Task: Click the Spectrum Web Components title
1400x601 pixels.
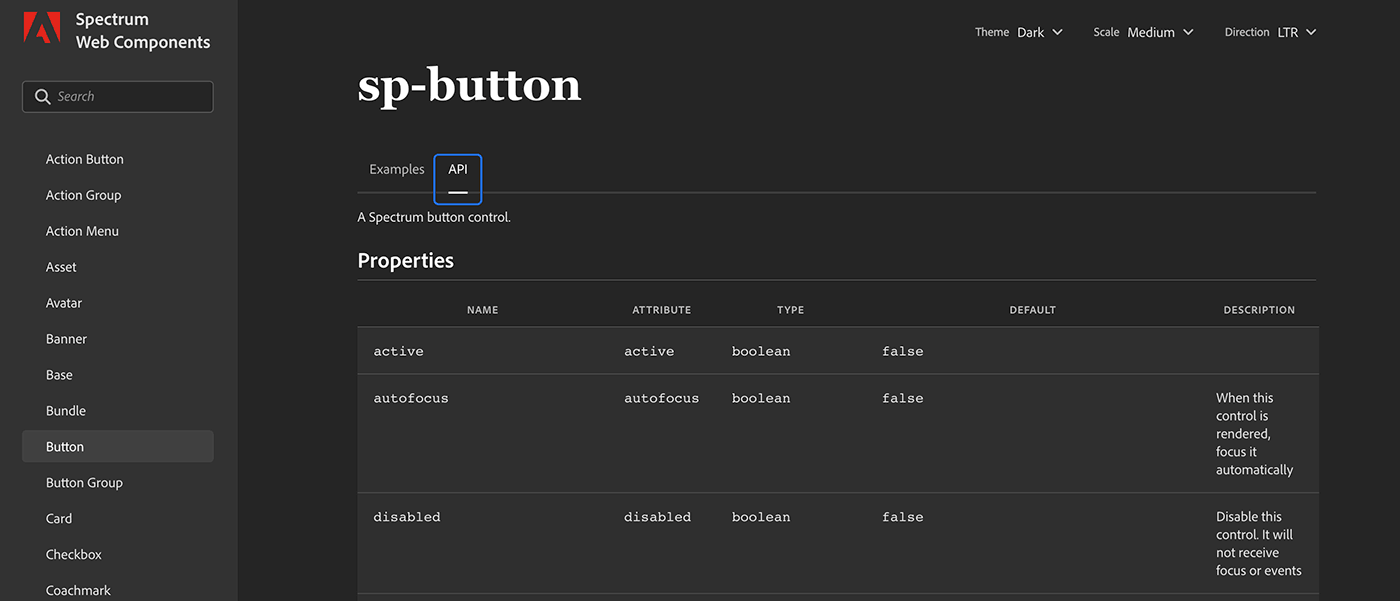Action: coord(143,31)
